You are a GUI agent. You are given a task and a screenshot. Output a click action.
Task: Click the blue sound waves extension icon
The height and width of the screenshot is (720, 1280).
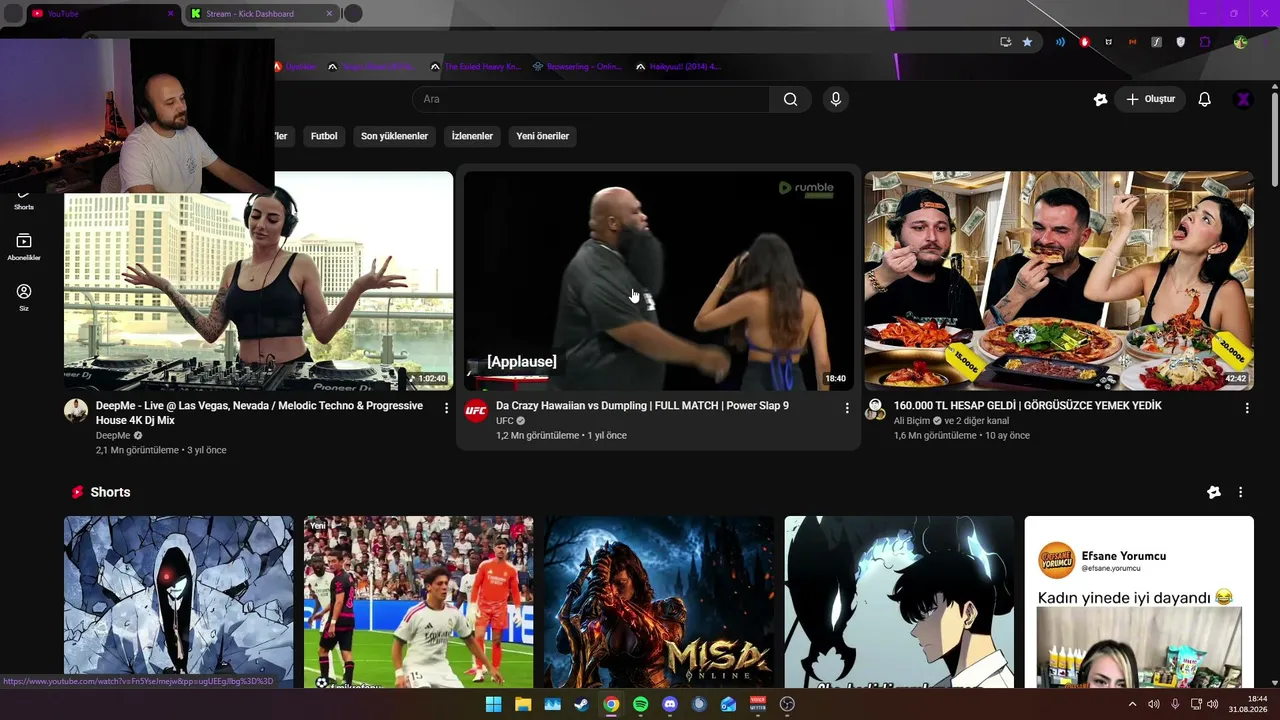[x=1060, y=42]
